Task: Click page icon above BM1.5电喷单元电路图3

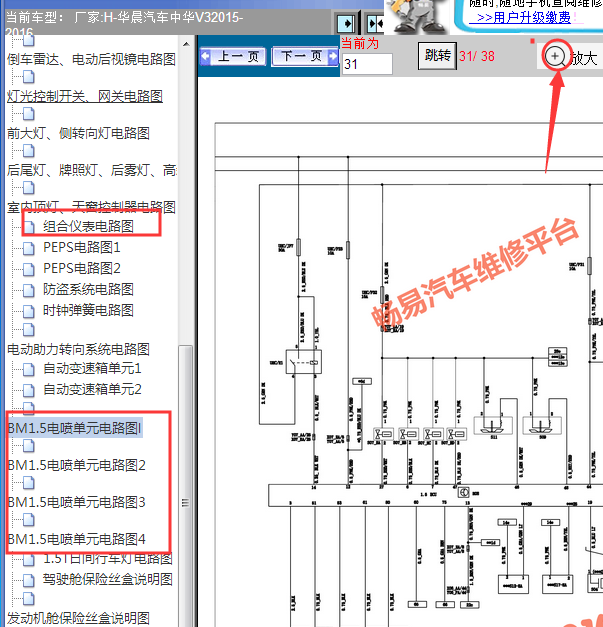Action: click(x=28, y=483)
